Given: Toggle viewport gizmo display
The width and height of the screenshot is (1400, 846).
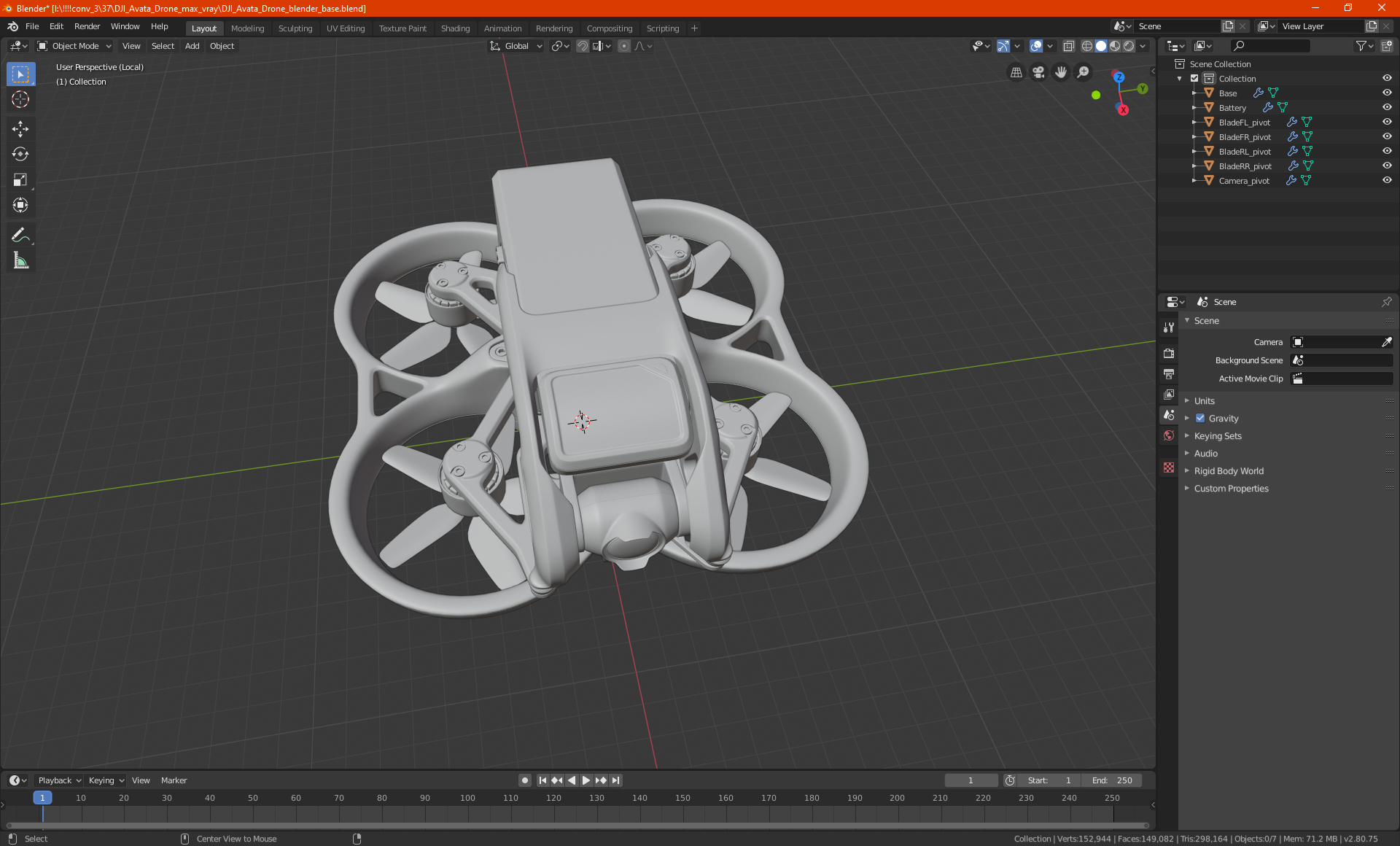Looking at the screenshot, I should click(1003, 46).
